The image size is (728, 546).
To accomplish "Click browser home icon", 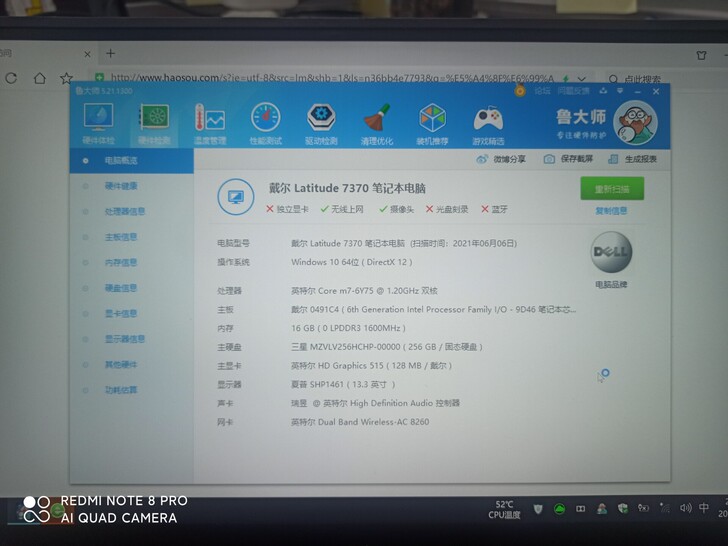I will (40, 78).
